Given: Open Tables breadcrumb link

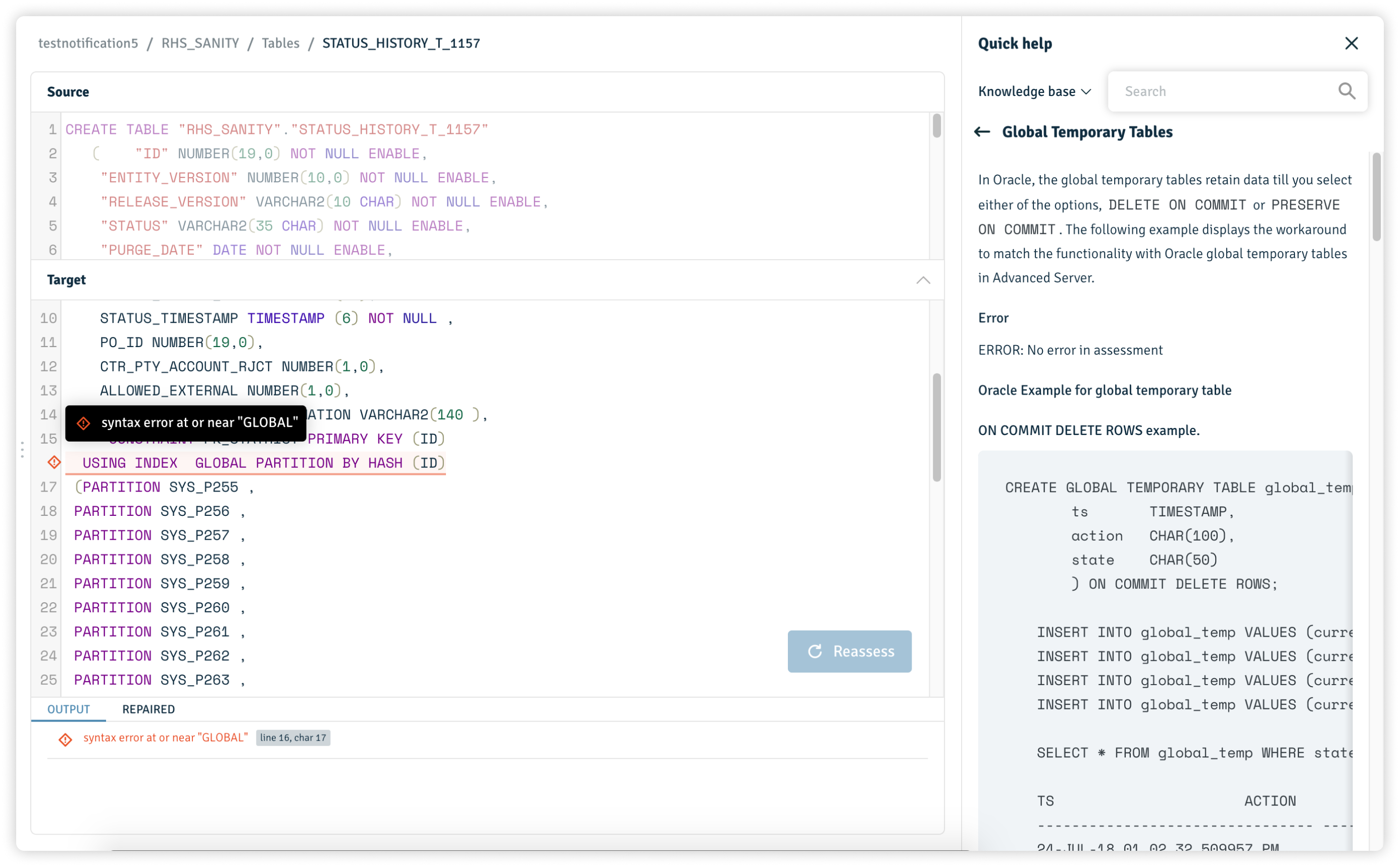Looking at the screenshot, I should point(280,43).
